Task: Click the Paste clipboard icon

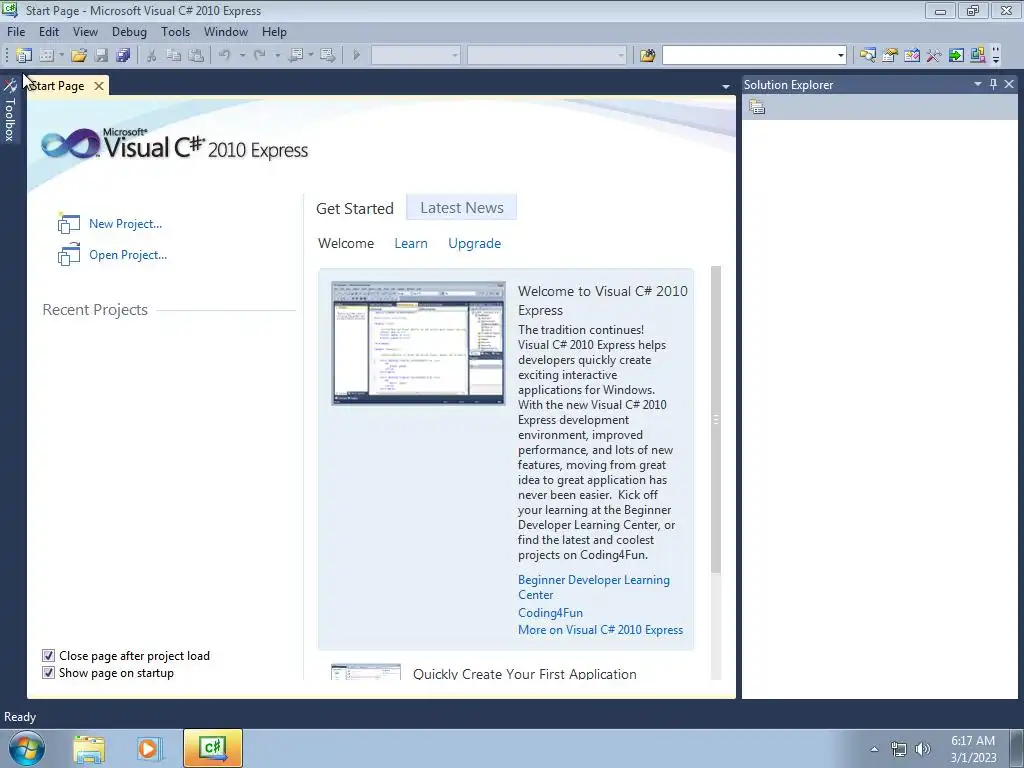Action: pos(195,56)
